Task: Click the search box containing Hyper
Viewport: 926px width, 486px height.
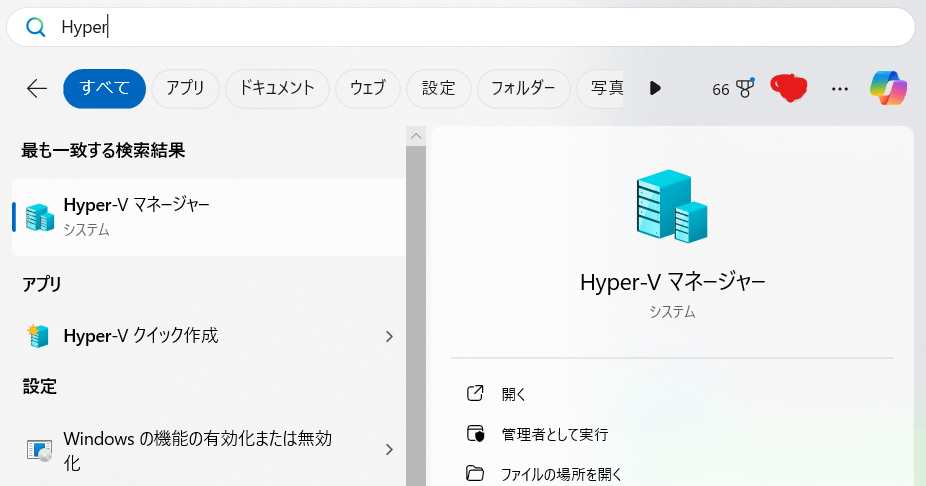Action: tap(461, 27)
